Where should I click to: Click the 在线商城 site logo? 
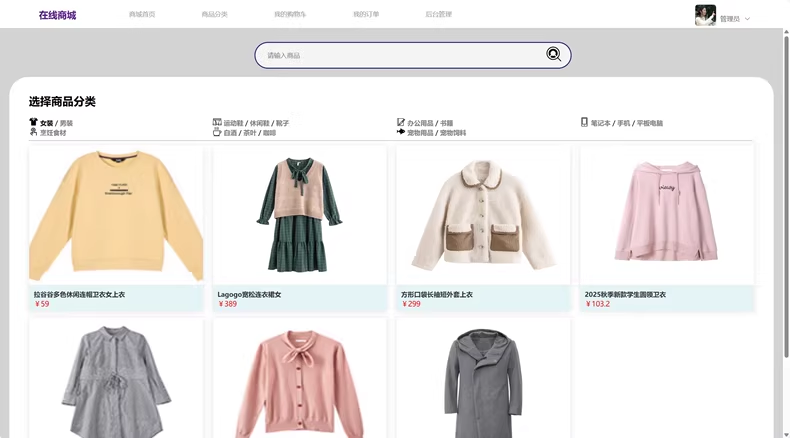[57, 15]
